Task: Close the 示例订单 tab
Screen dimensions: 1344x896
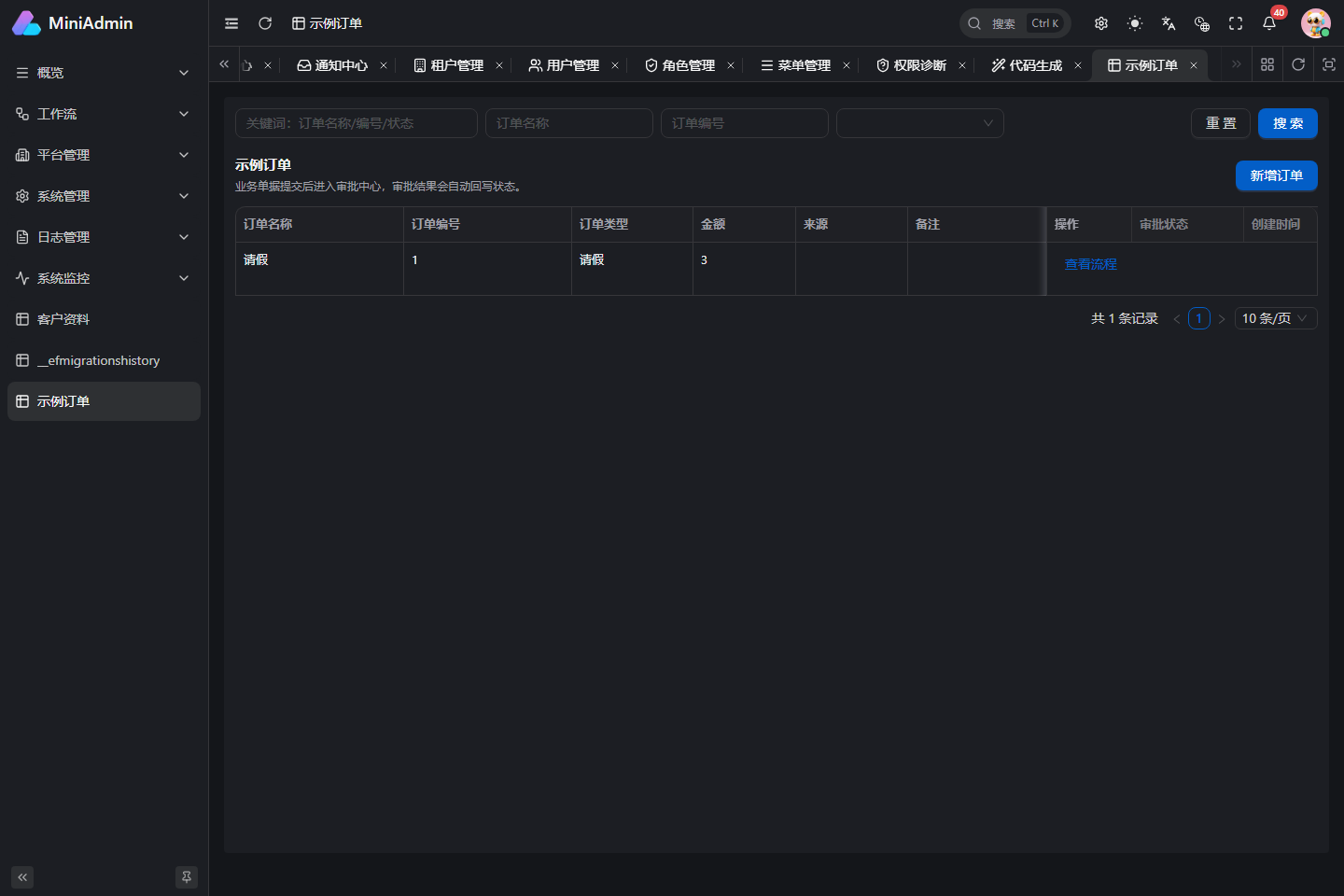Action: [x=1194, y=65]
